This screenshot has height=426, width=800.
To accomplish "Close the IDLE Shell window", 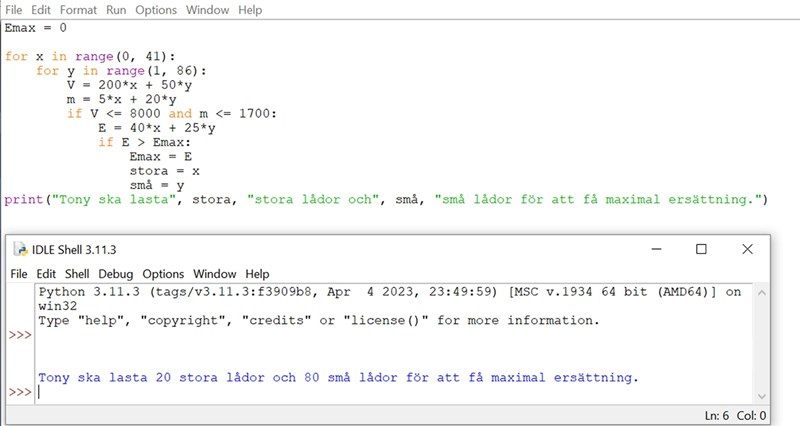I will (747, 249).
